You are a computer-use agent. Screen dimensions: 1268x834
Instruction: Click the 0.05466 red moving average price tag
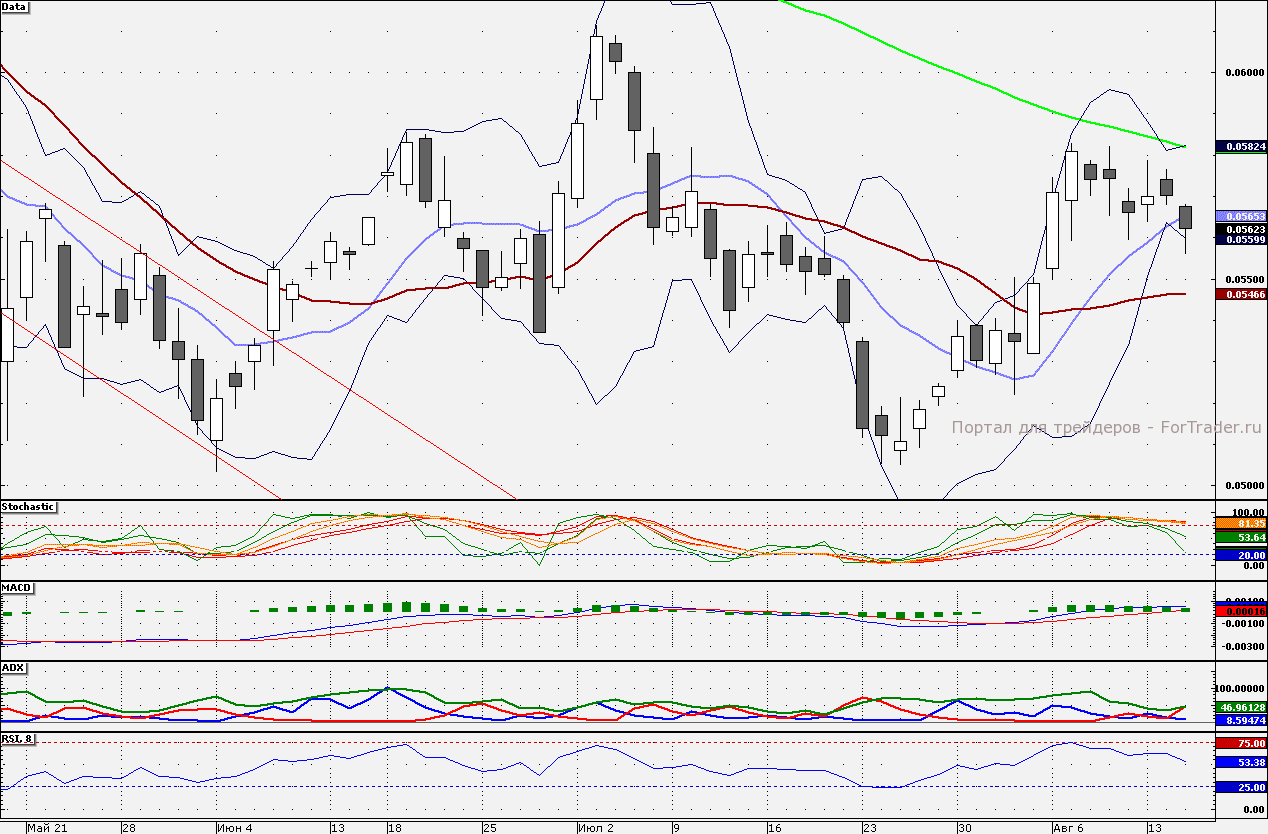(1241, 294)
